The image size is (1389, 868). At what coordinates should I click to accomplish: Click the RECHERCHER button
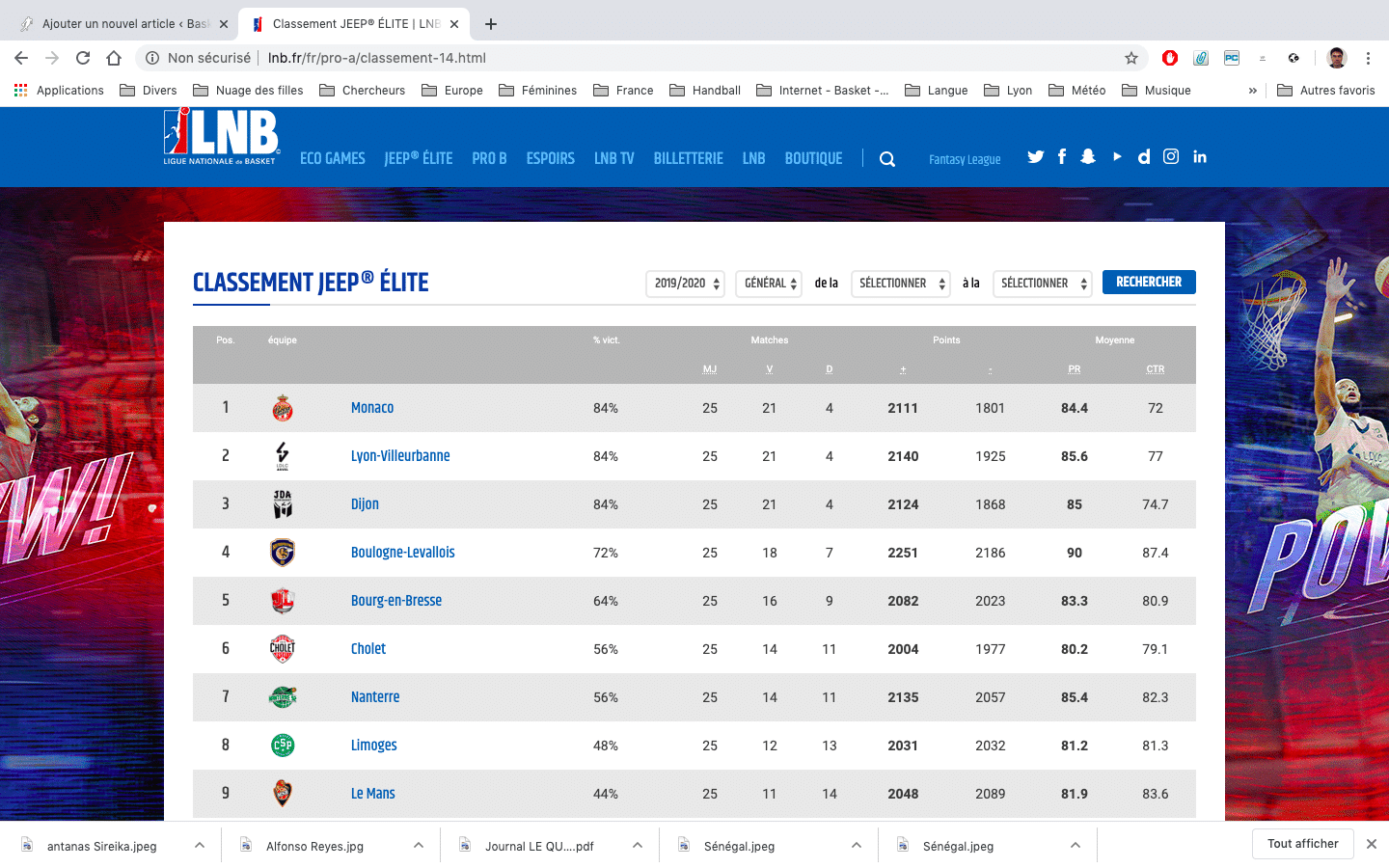[x=1149, y=282]
